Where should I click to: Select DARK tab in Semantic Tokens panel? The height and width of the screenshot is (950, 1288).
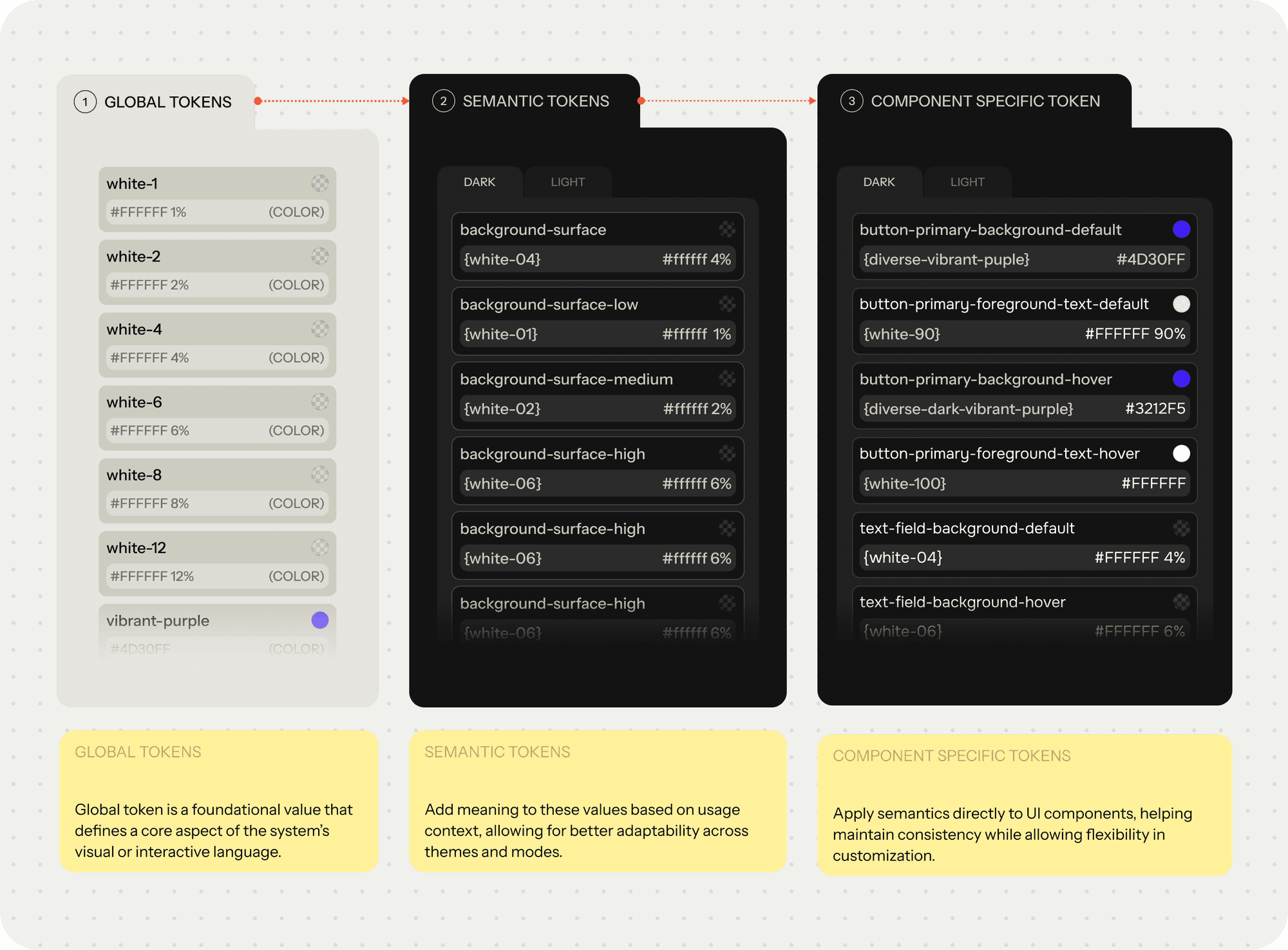479,182
